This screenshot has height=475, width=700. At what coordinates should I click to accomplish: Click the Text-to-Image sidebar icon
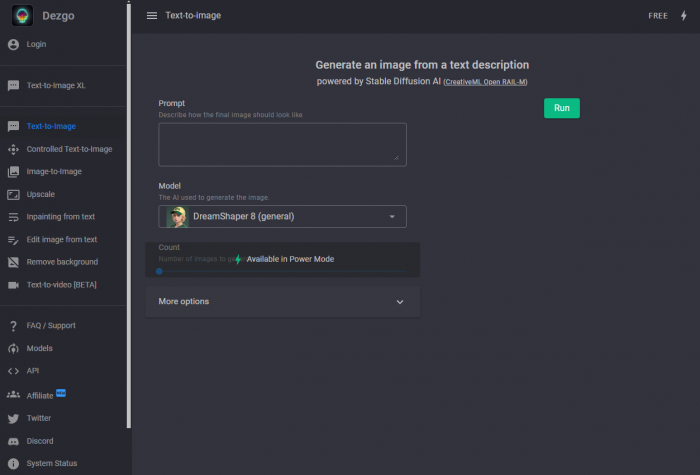click(x=13, y=126)
